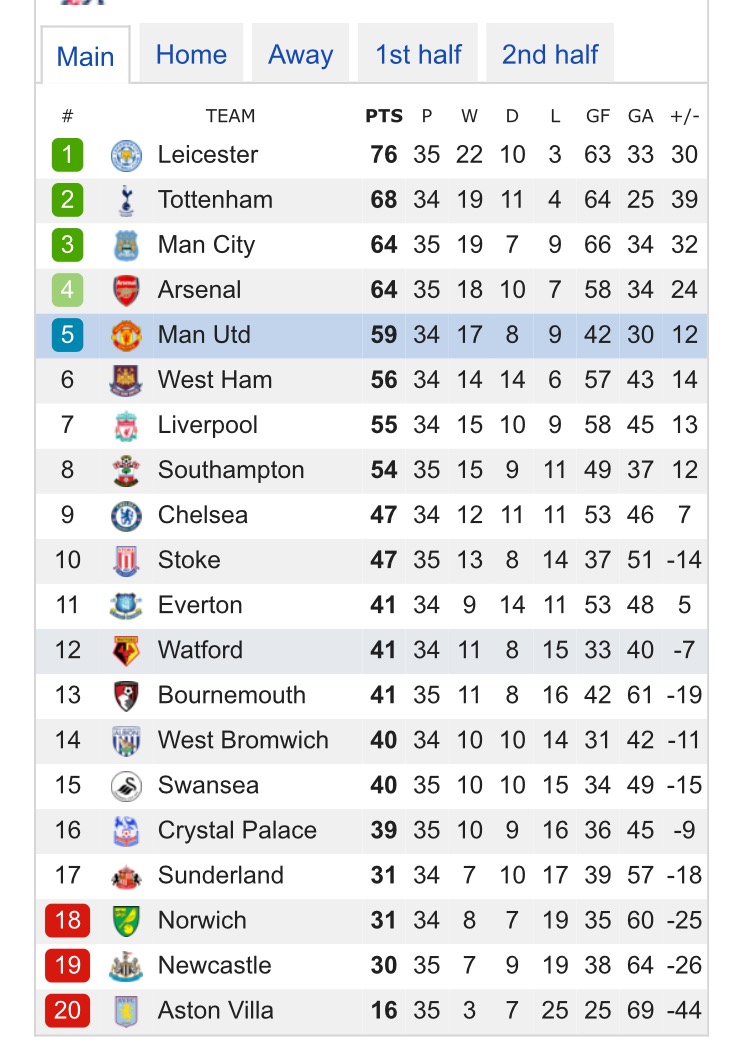
Task: Click the red position 20 badge
Action: [x=67, y=1010]
